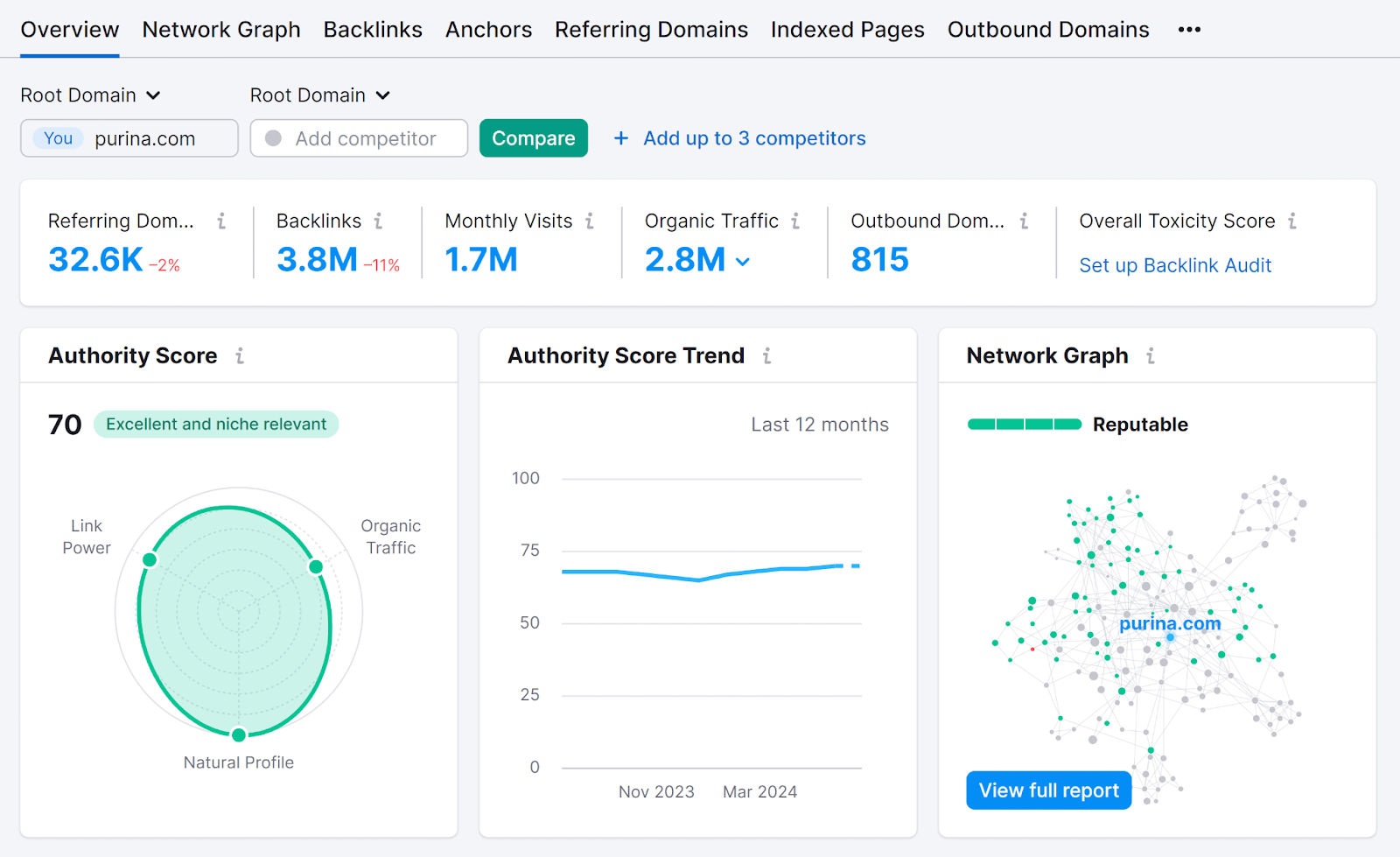Click the Reputable rating bar
The height and width of the screenshot is (857, 1400).
pyautogui.click(x=1024, y=424)
